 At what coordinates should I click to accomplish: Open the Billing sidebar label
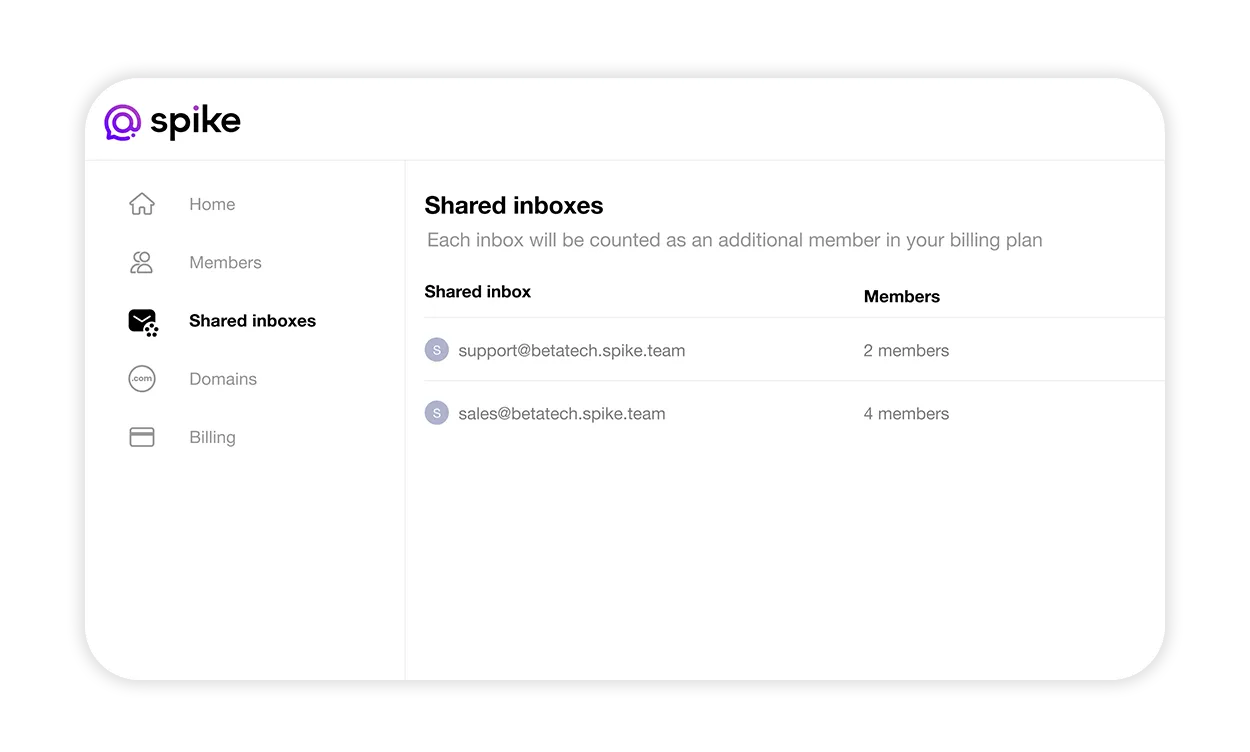(x=212, y=437)
